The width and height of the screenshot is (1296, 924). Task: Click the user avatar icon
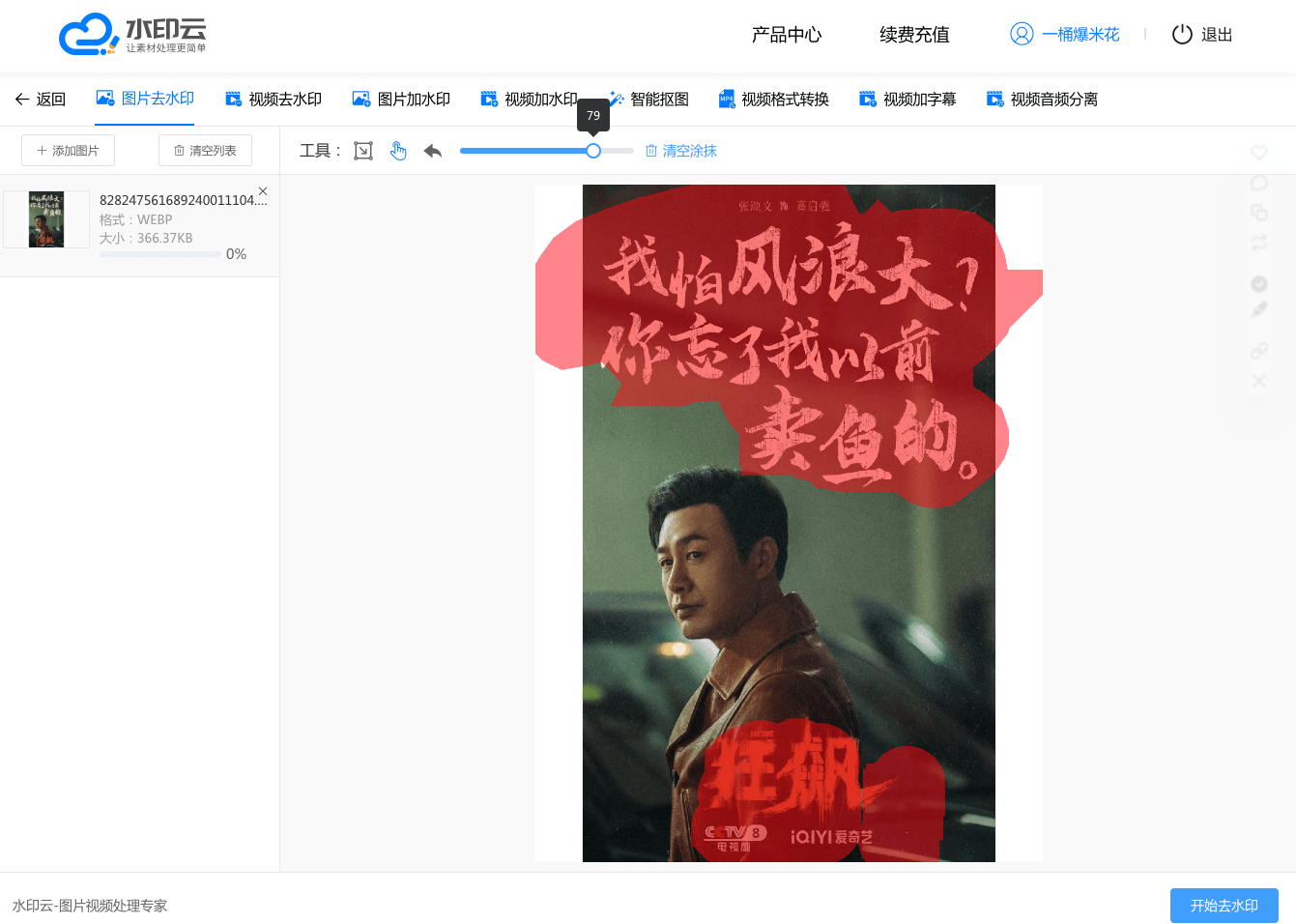click(1022, 34)
